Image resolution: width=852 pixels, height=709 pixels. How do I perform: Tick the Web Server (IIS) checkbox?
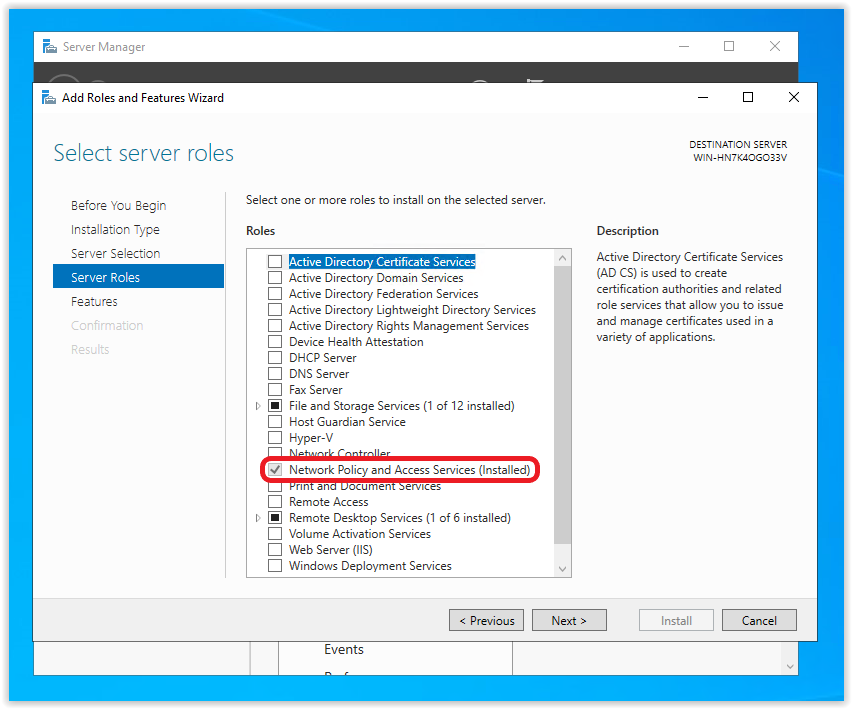(x=275, y=550)
